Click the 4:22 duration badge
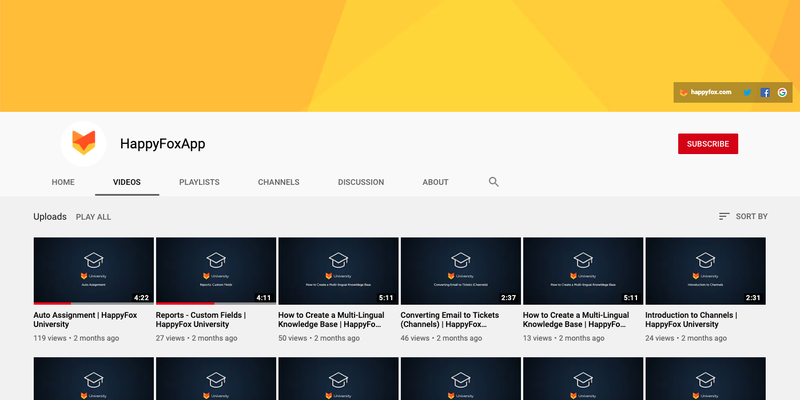 tap(141, 297)
